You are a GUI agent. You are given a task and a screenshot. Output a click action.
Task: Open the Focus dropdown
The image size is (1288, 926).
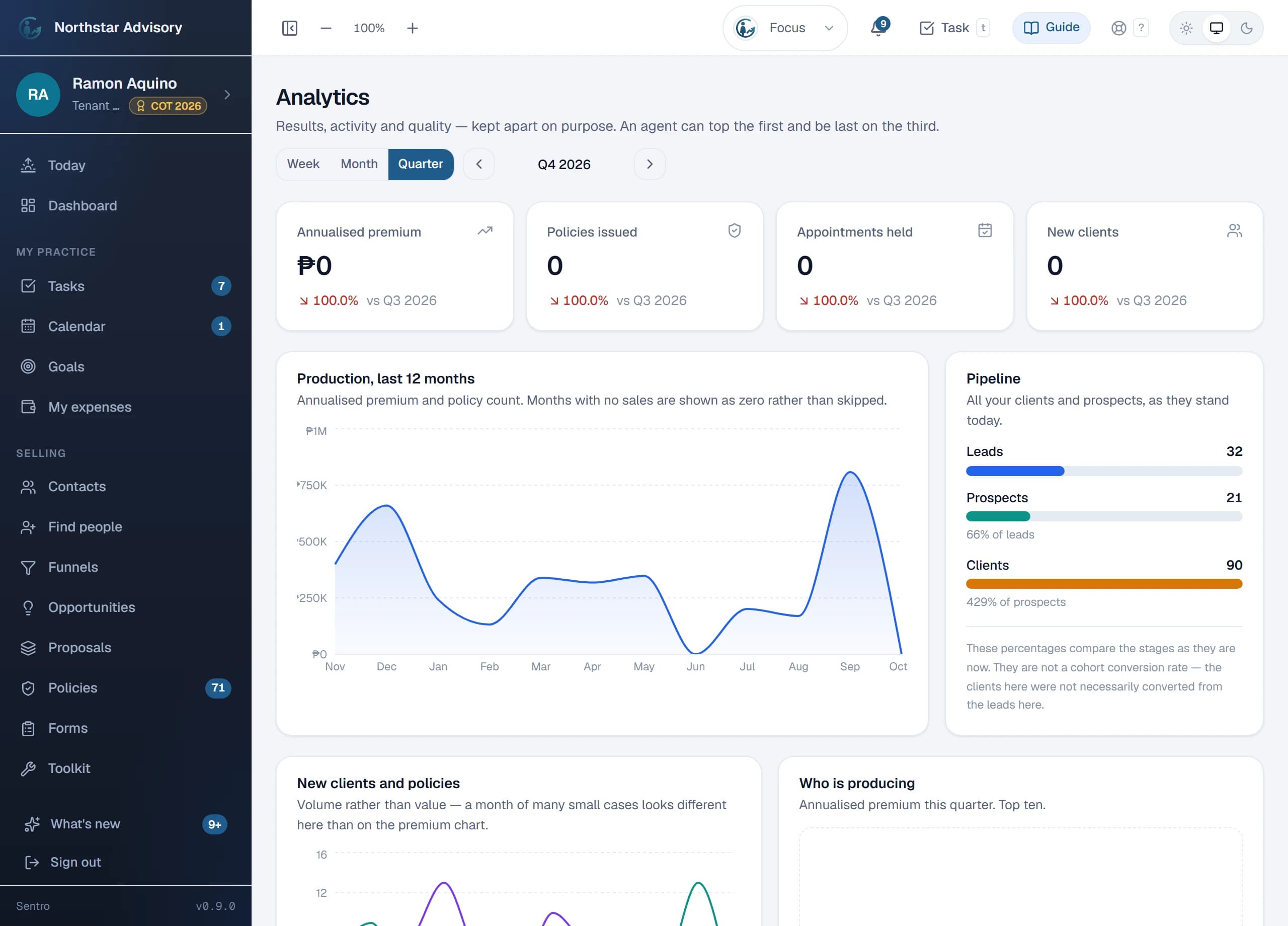[x=785, y=28]
